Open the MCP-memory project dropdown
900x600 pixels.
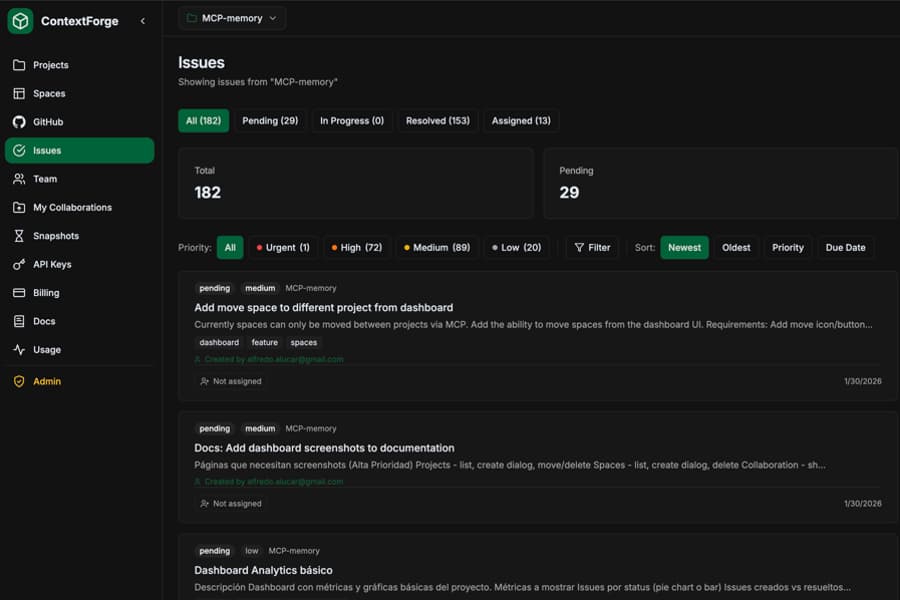pos(231,17)
